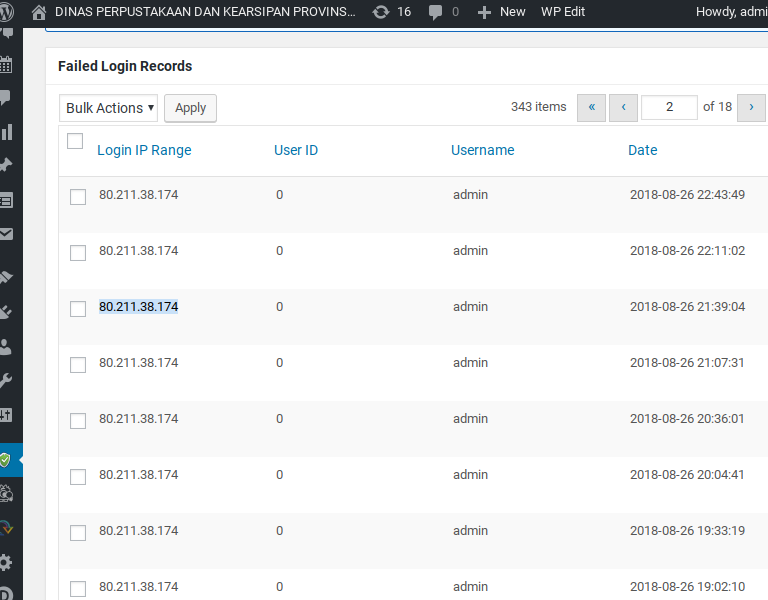Open the WordPress logo menu
The image size is (768, 600).
[x=6, y=12]
